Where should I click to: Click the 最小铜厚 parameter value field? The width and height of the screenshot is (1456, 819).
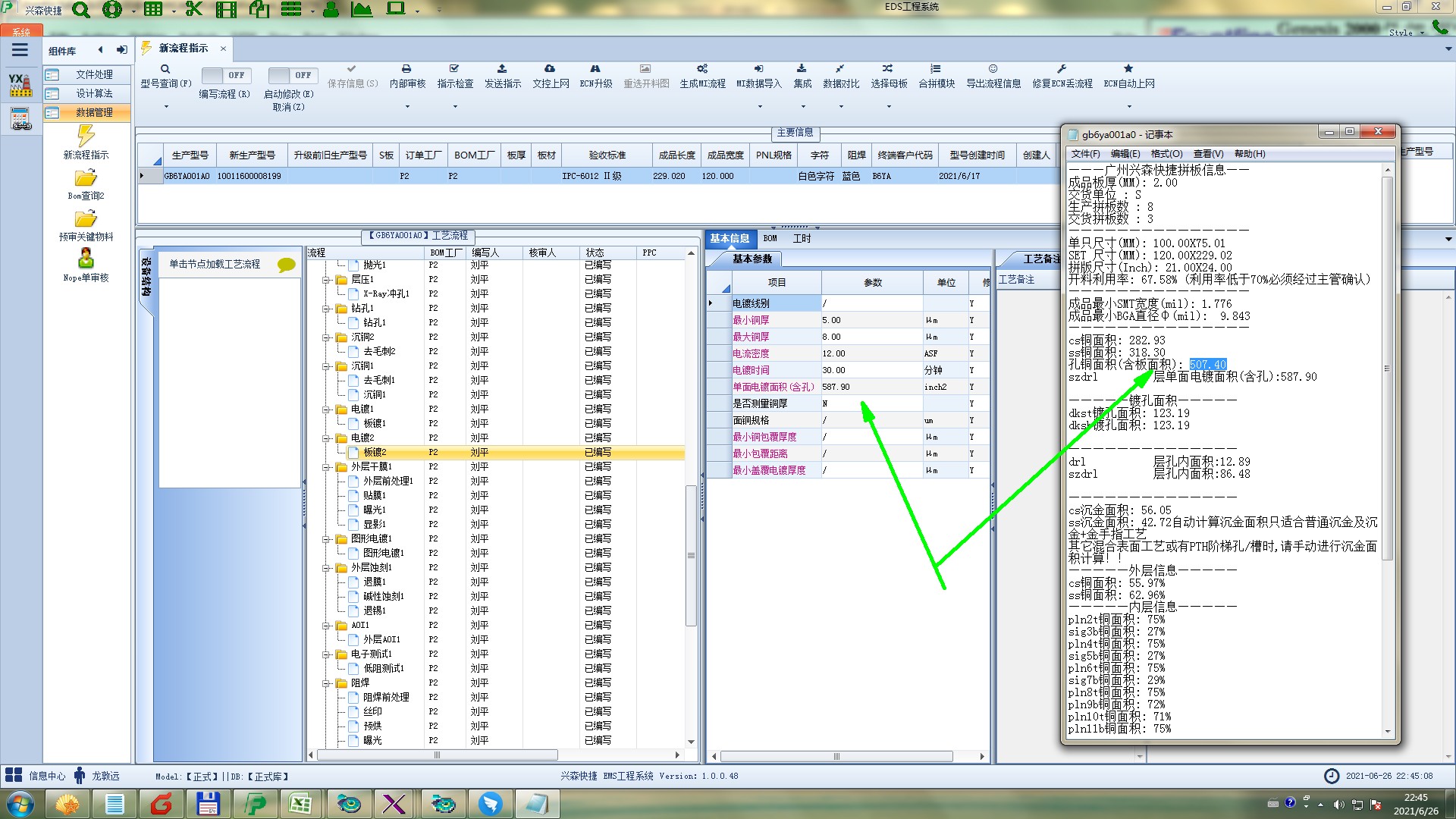coord(871,320)
